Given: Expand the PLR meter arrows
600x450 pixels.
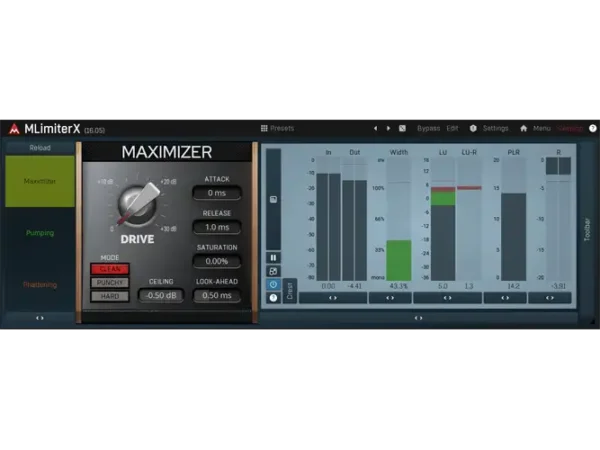Looking at the screenshot, I should (505, 298).
